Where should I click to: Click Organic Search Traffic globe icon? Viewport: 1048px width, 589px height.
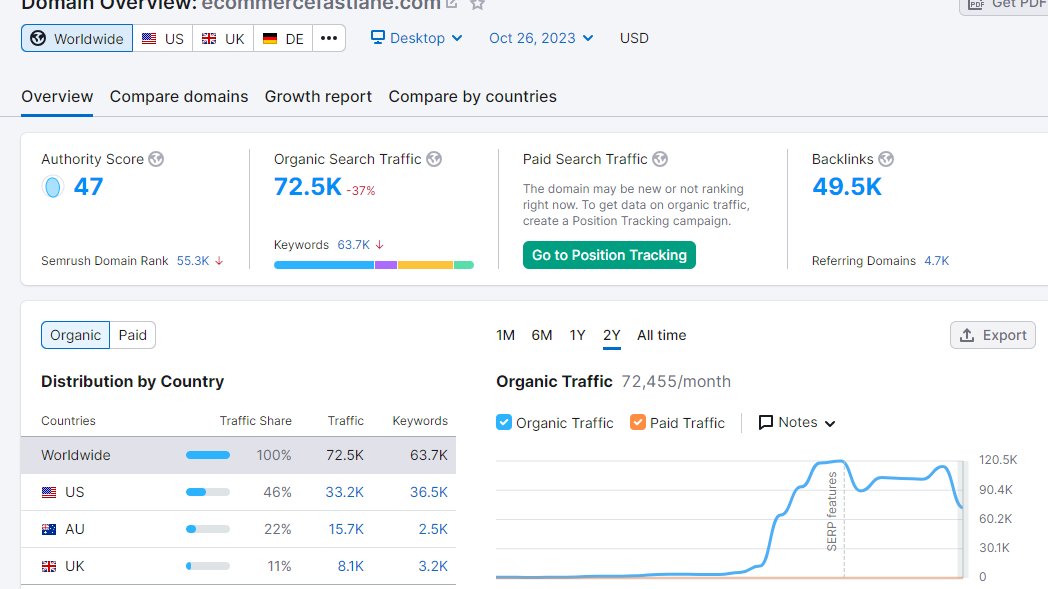[434, 159]
